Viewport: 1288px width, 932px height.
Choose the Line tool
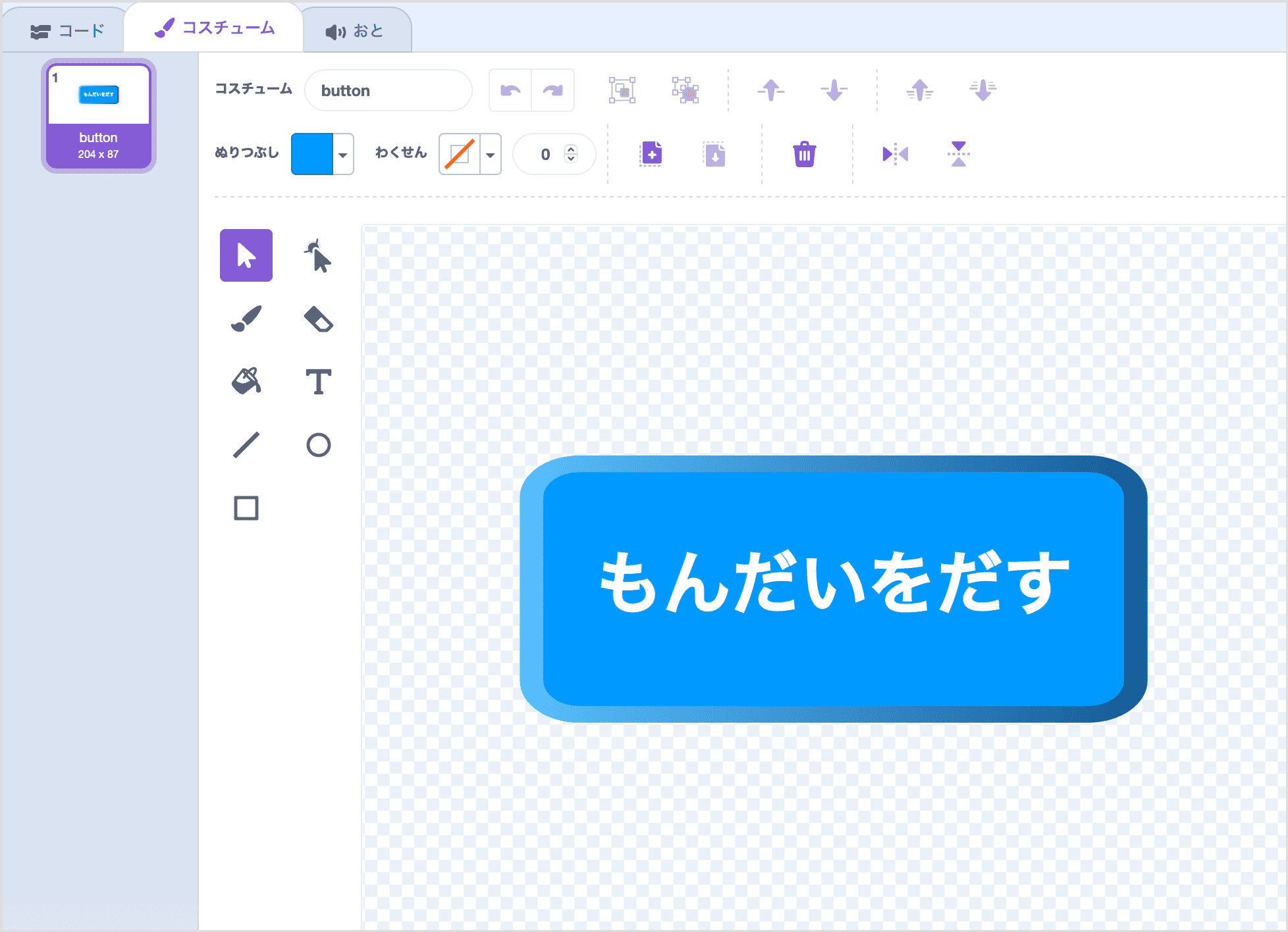246,444
